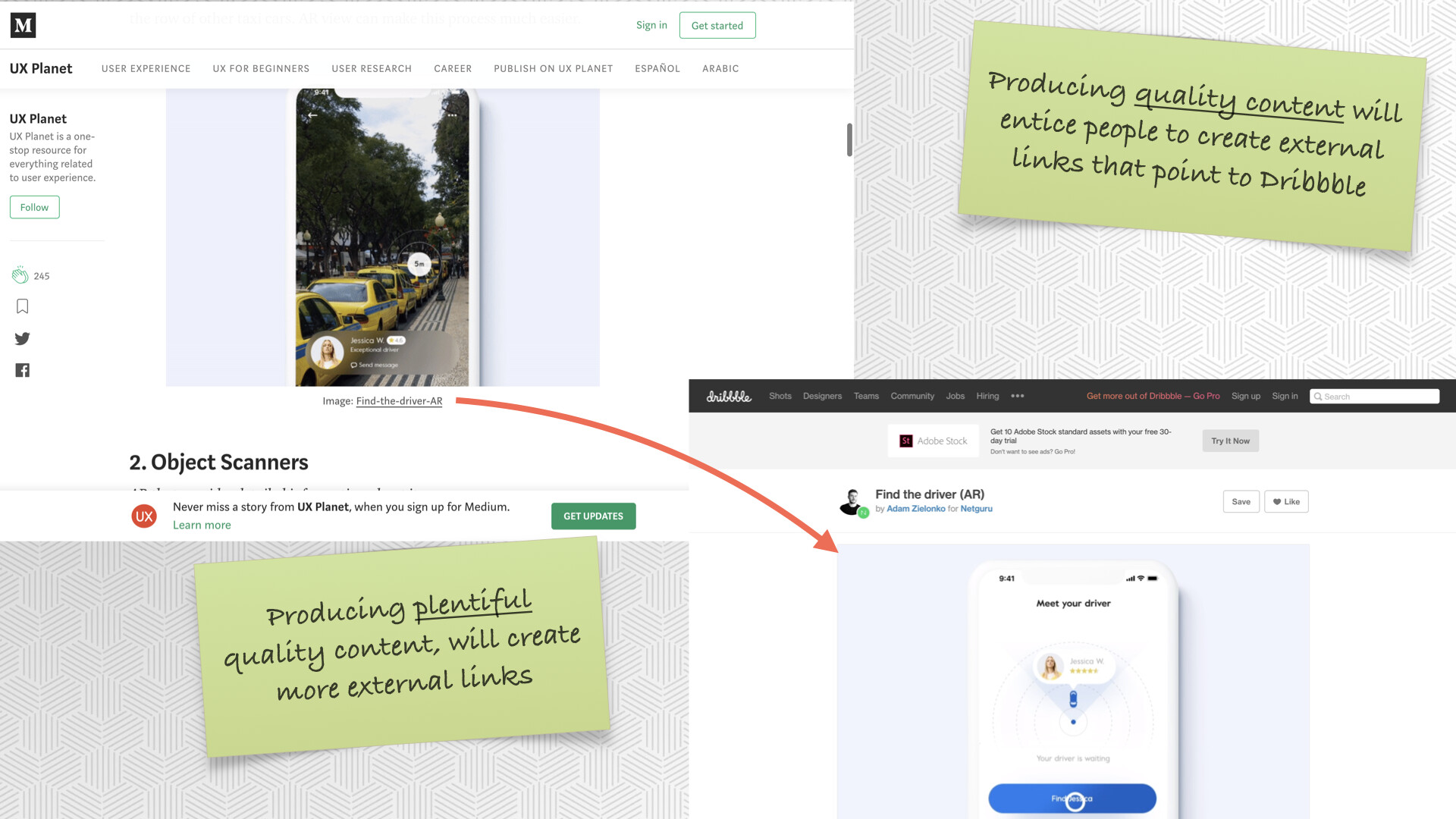Open the User Research menu item

pyautogui.click(x=372, y=68)
